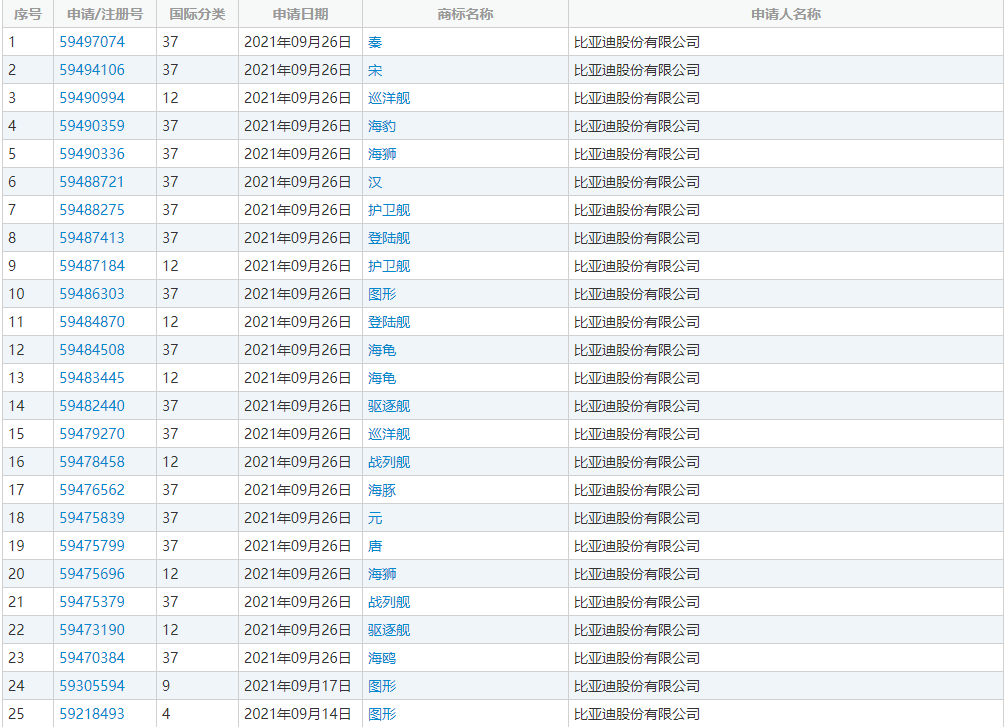This screenshot has height=727, width=1005.
Task: Open registration number 59478458
Action: 92,462
